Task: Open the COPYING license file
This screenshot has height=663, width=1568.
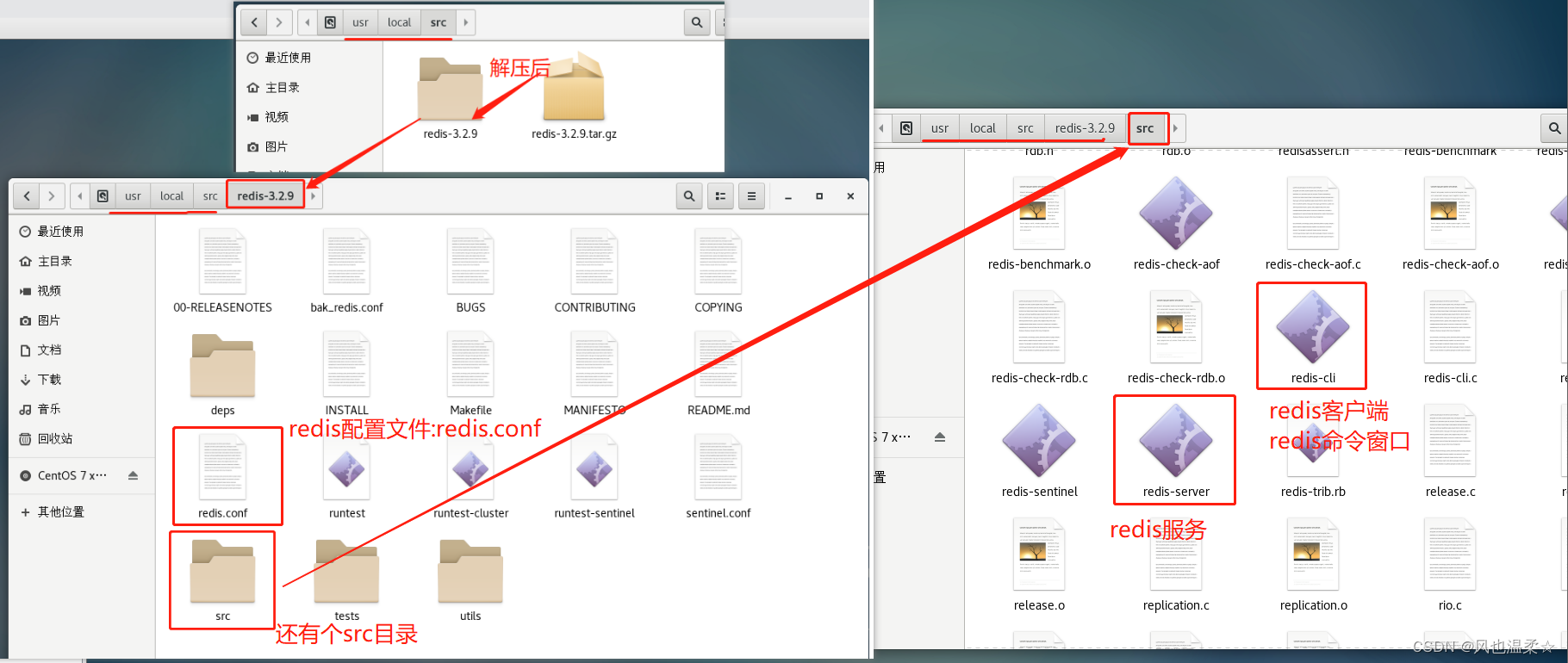Action: tap(719, 270)
